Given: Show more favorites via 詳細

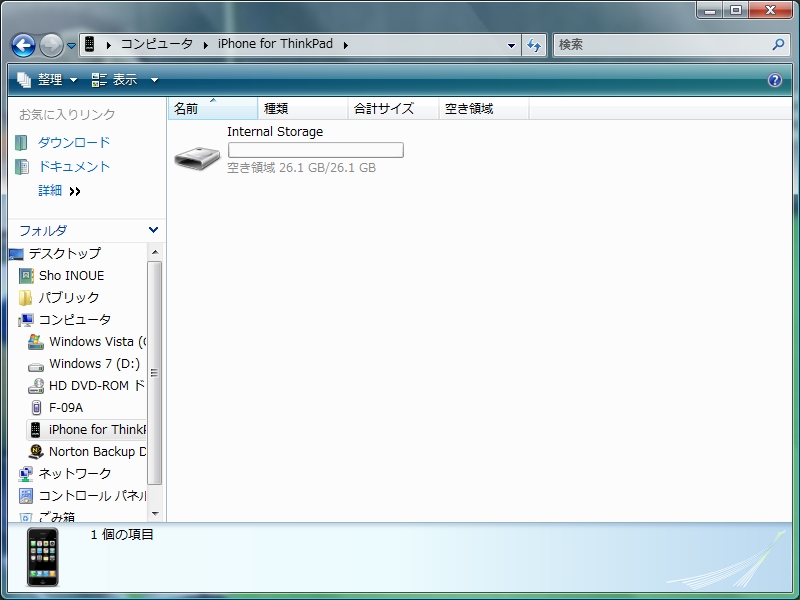Looking at the screenshot, I should point(59,191).
